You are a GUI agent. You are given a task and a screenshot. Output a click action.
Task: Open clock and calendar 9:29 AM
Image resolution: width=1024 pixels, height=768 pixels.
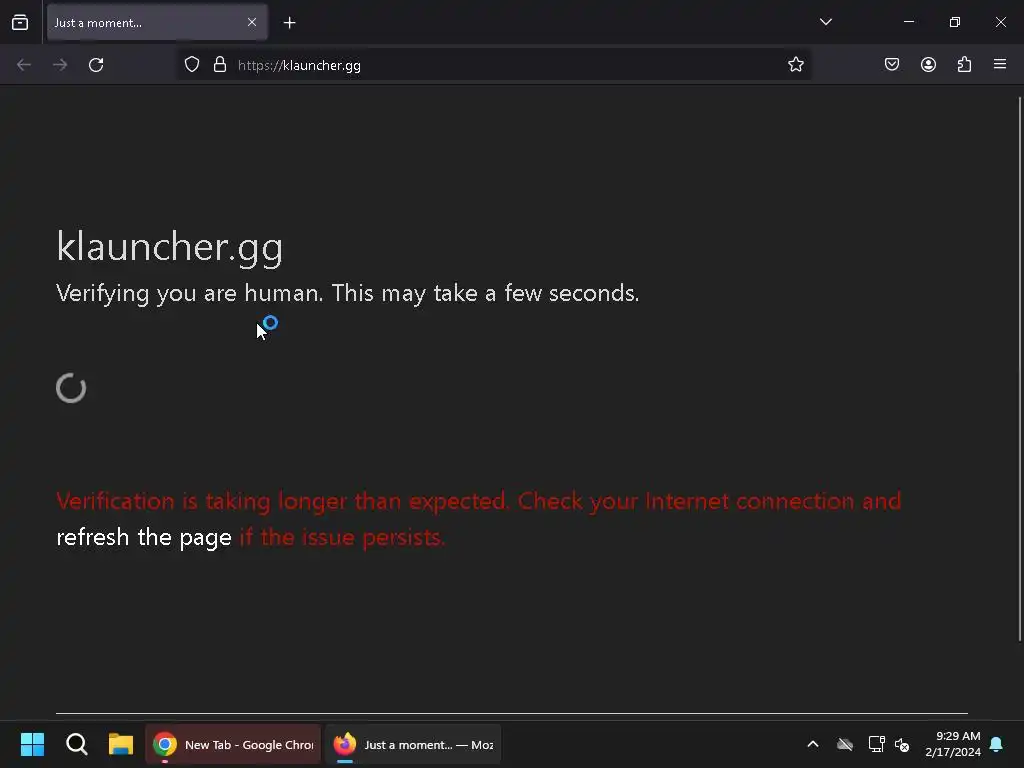[x=953, y=744]
